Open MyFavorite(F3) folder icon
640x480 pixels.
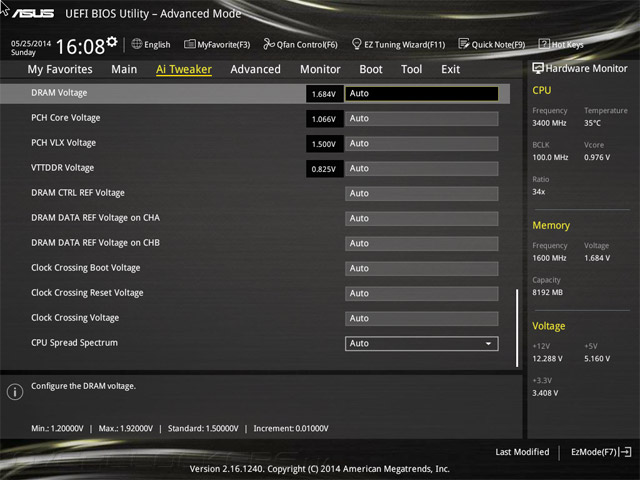[189, 44]
